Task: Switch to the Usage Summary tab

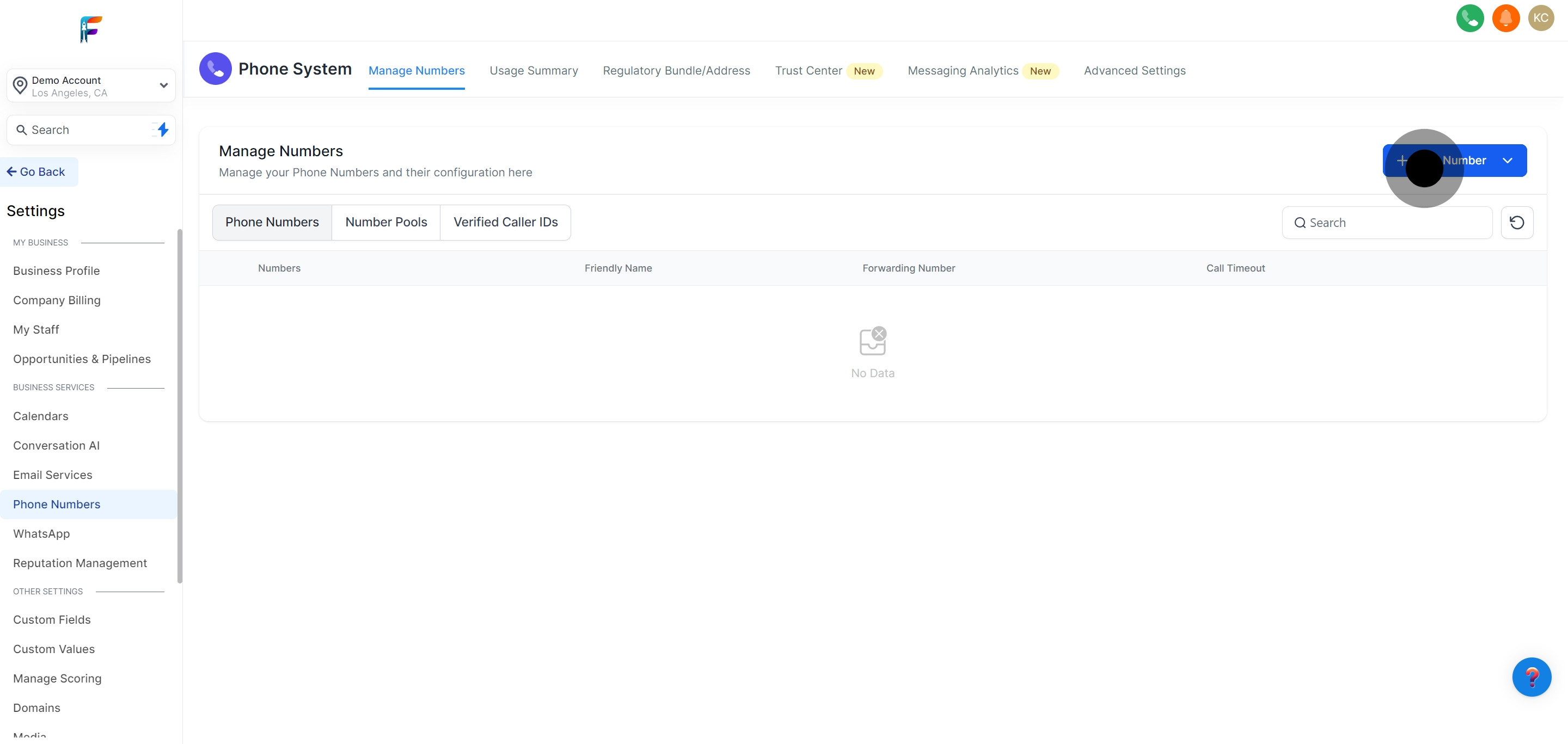Action: pos(533,71)
